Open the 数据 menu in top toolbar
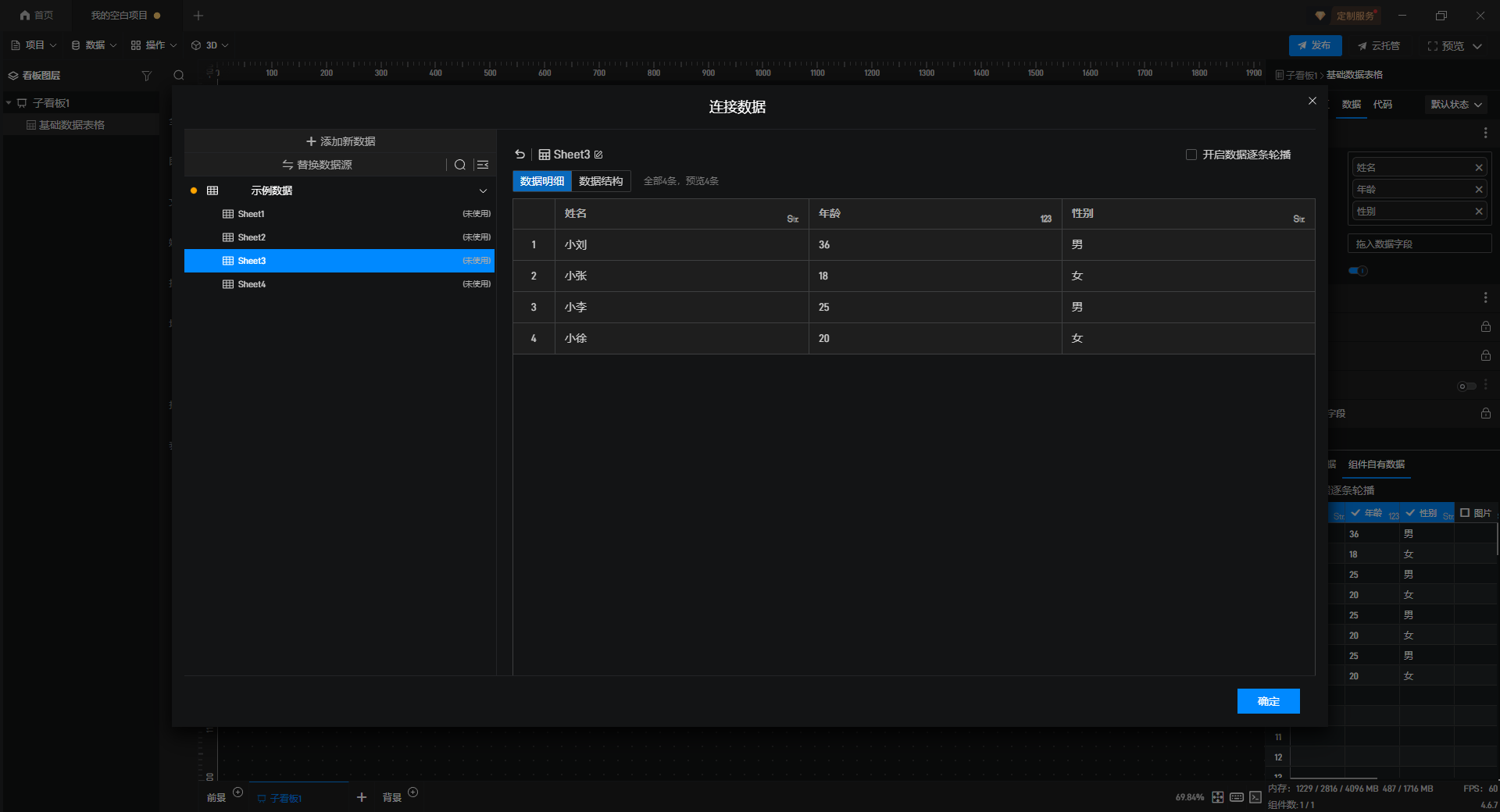1500x812 pixels. coord(94,45)
